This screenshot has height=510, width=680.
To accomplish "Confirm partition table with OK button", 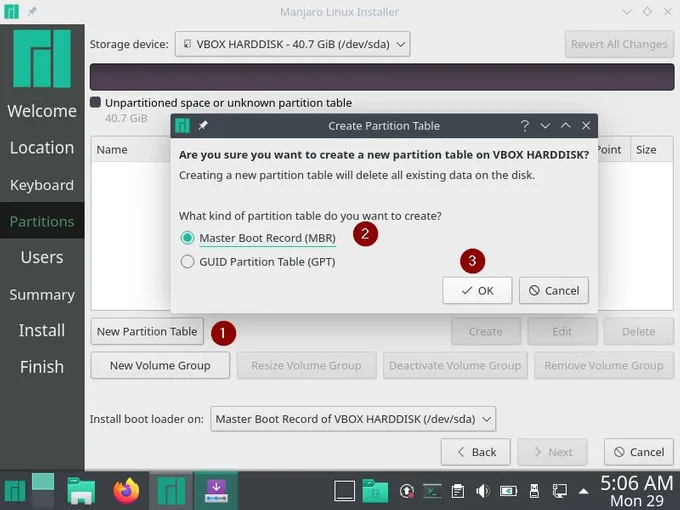I will [x=477, y=290].
